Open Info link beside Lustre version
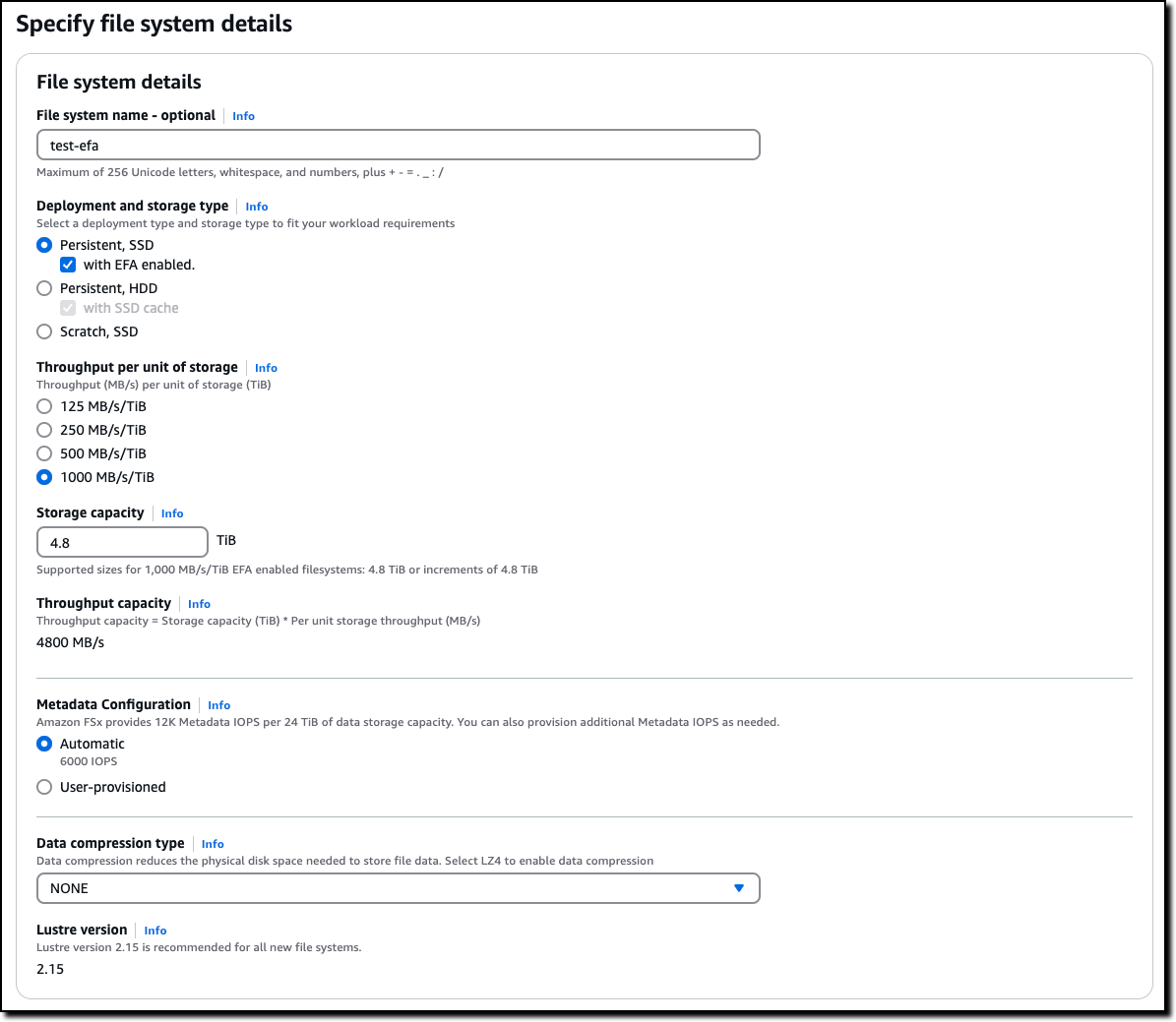 coord(155,931)
